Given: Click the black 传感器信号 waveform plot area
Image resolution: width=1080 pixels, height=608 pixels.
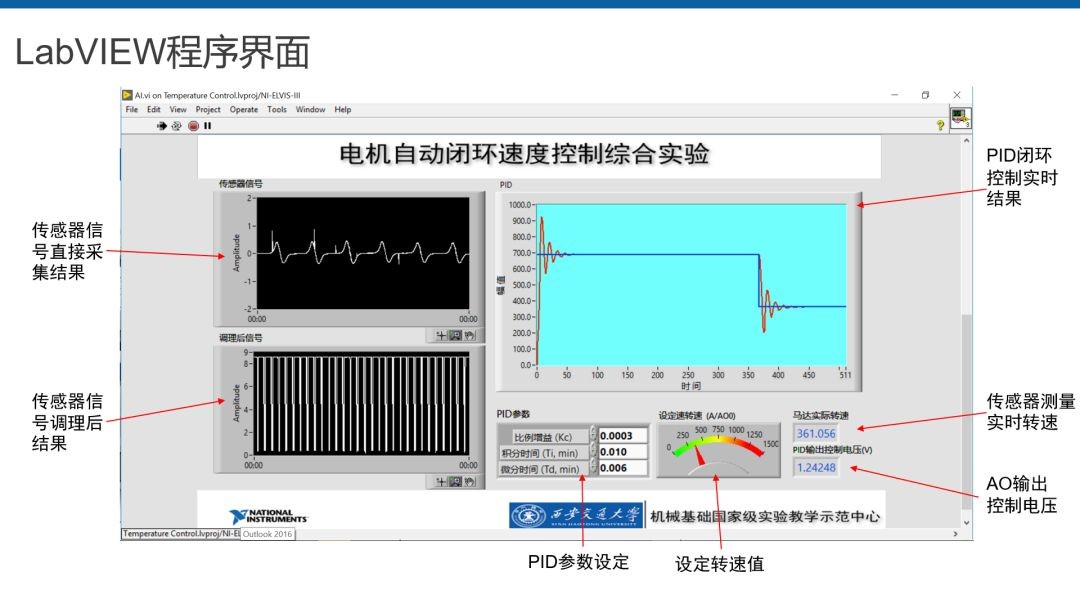Looking at the screenshot, I should pos(362,253).
